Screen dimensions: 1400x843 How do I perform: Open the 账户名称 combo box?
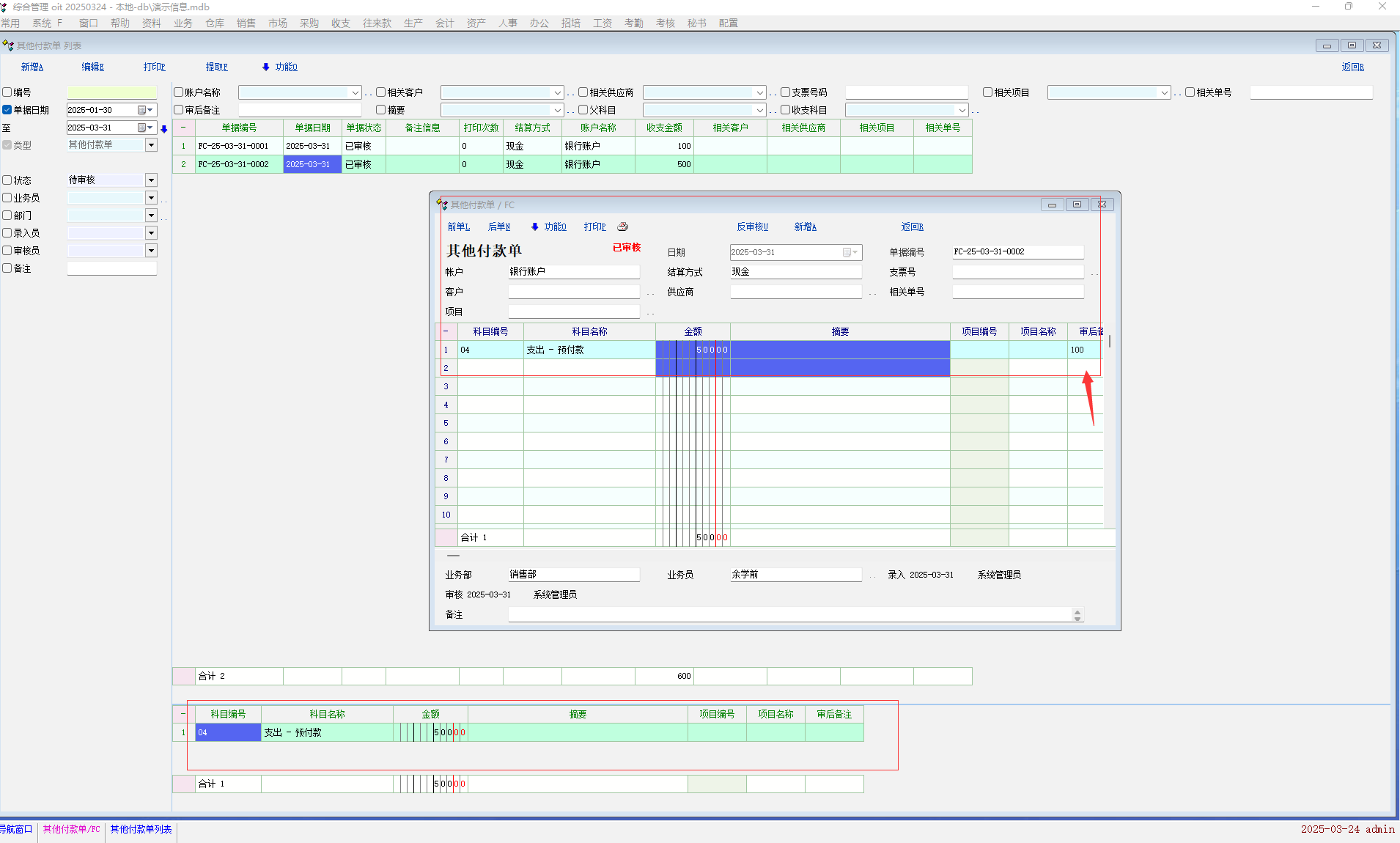click(355, 92)
